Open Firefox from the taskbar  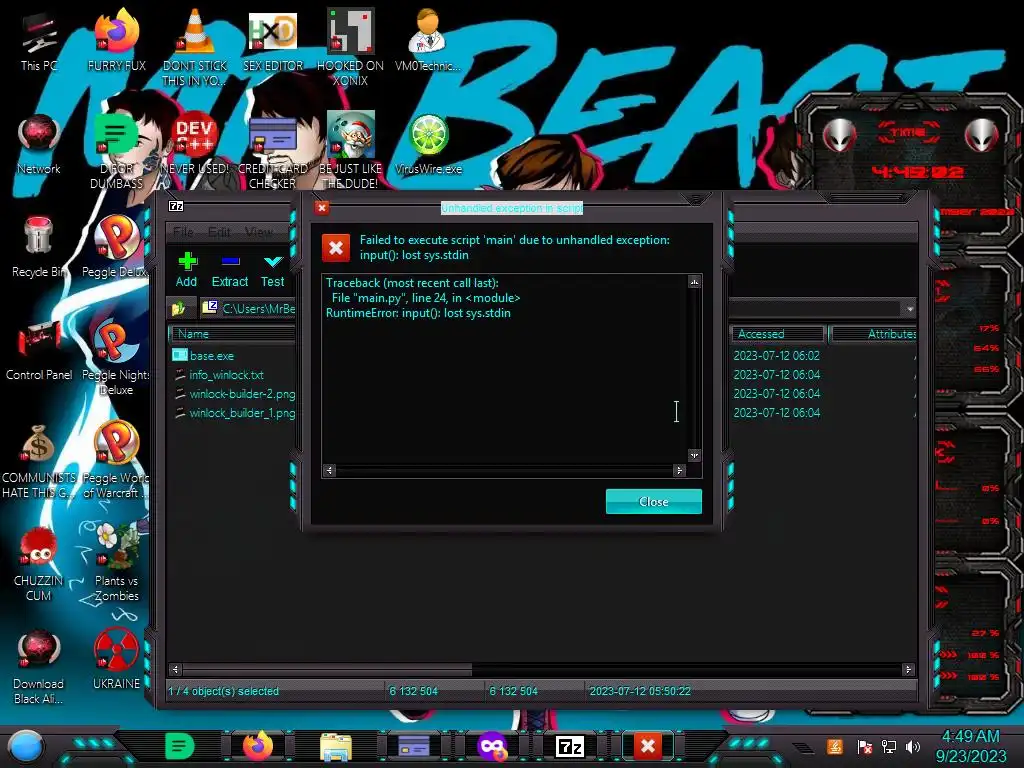[x=258, y=746]
